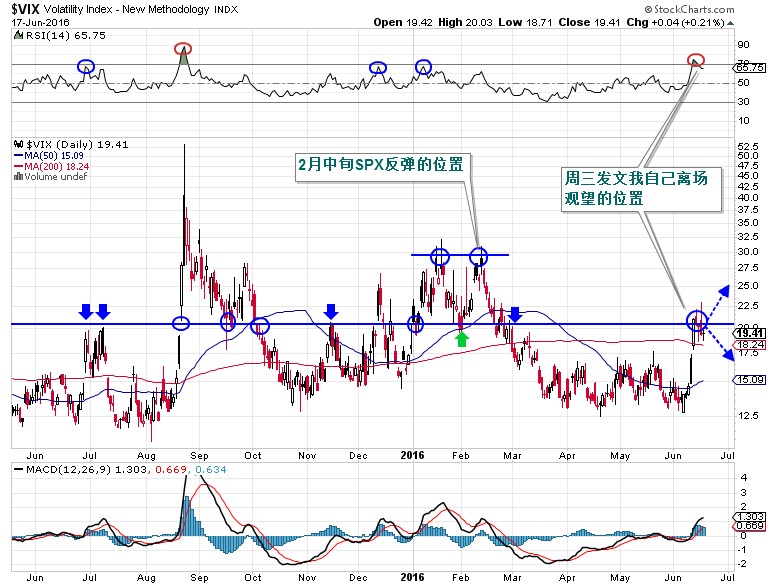This screenshot has width=775, height=583.
Task: Click the '2月中旬SPX反弹的位置' annotation box
Action: 381,167
